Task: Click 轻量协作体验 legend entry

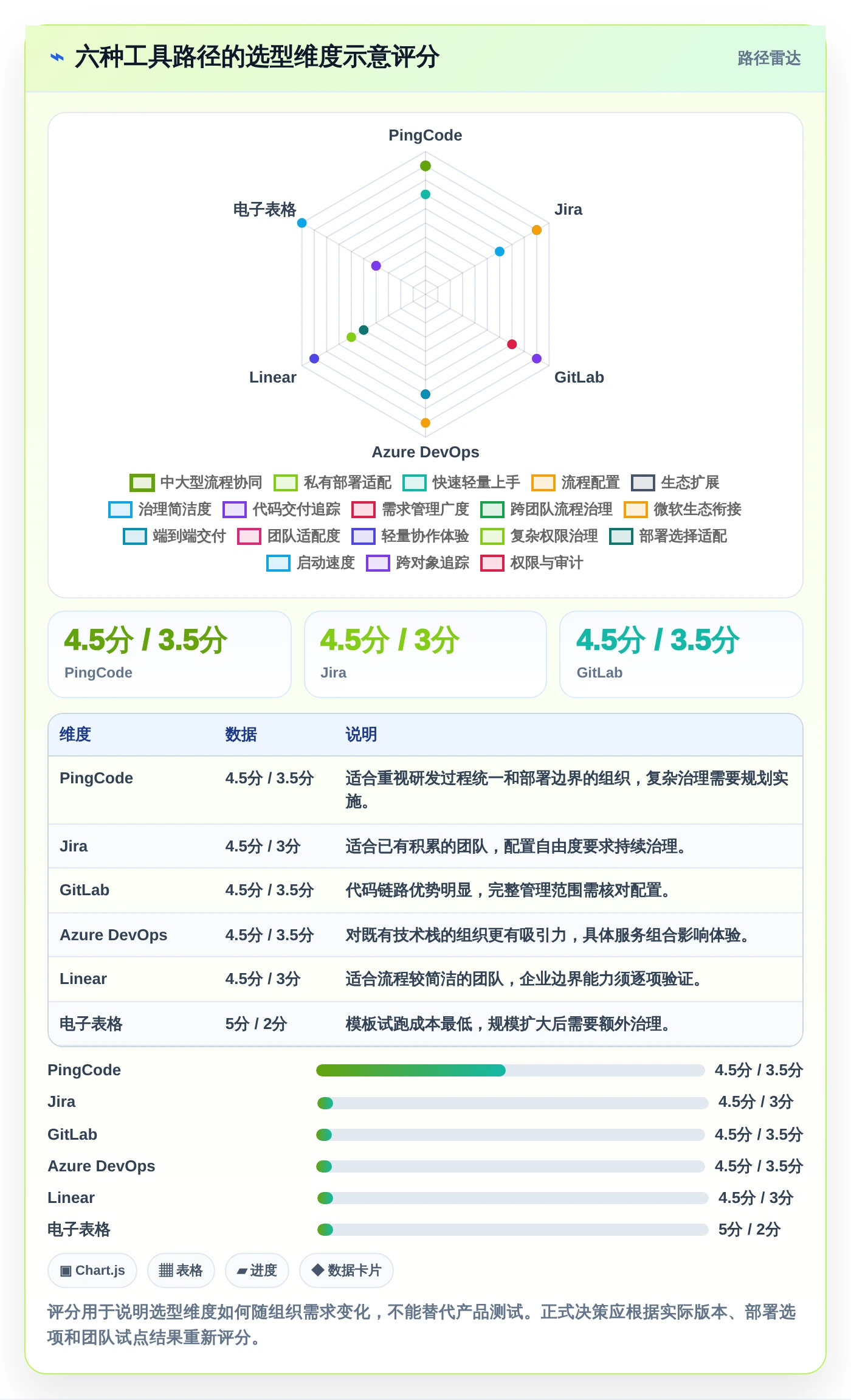Action: click(410, 536)
